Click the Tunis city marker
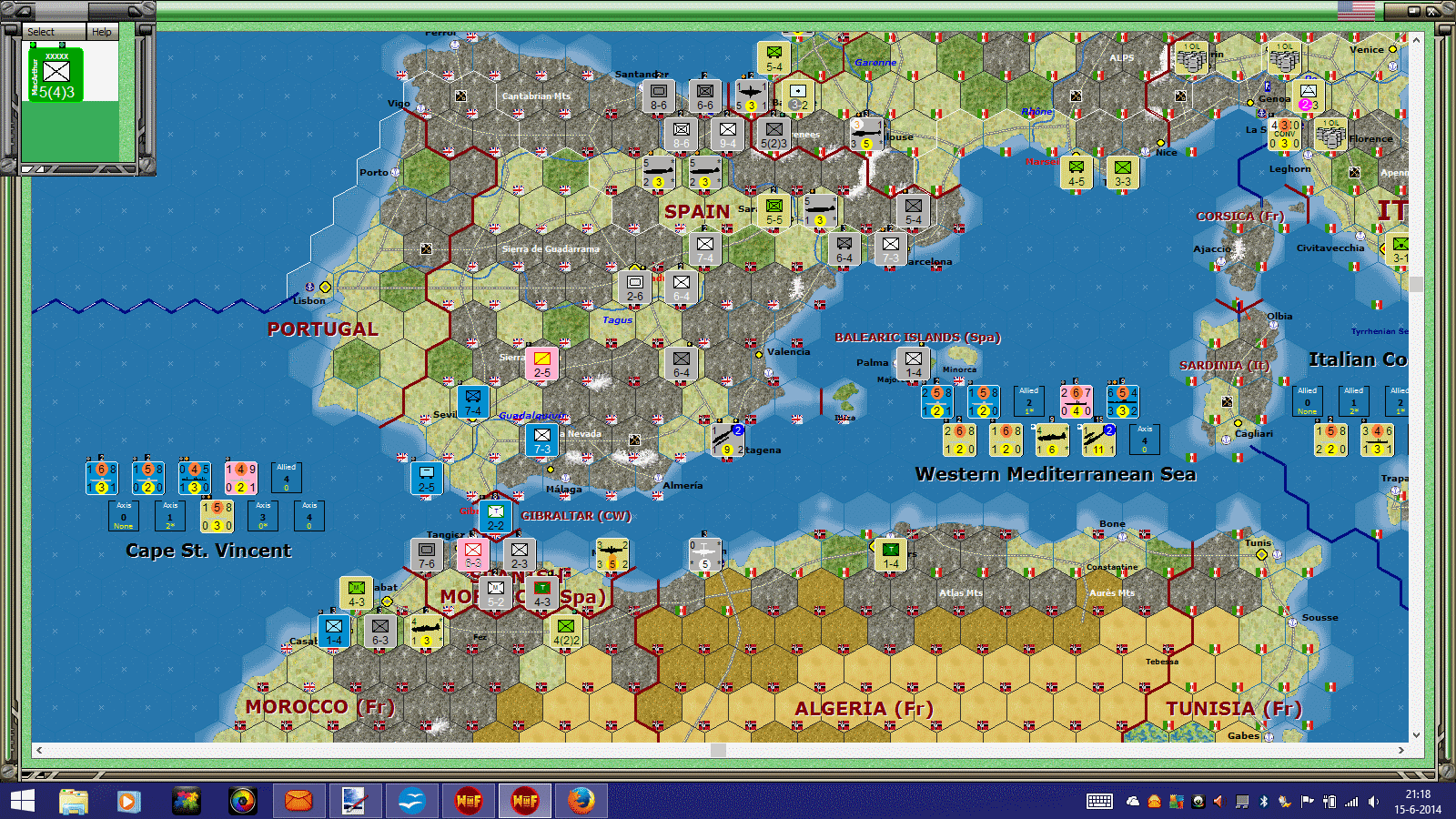This screenshot has width=1456, height=819. point(1261,554)
